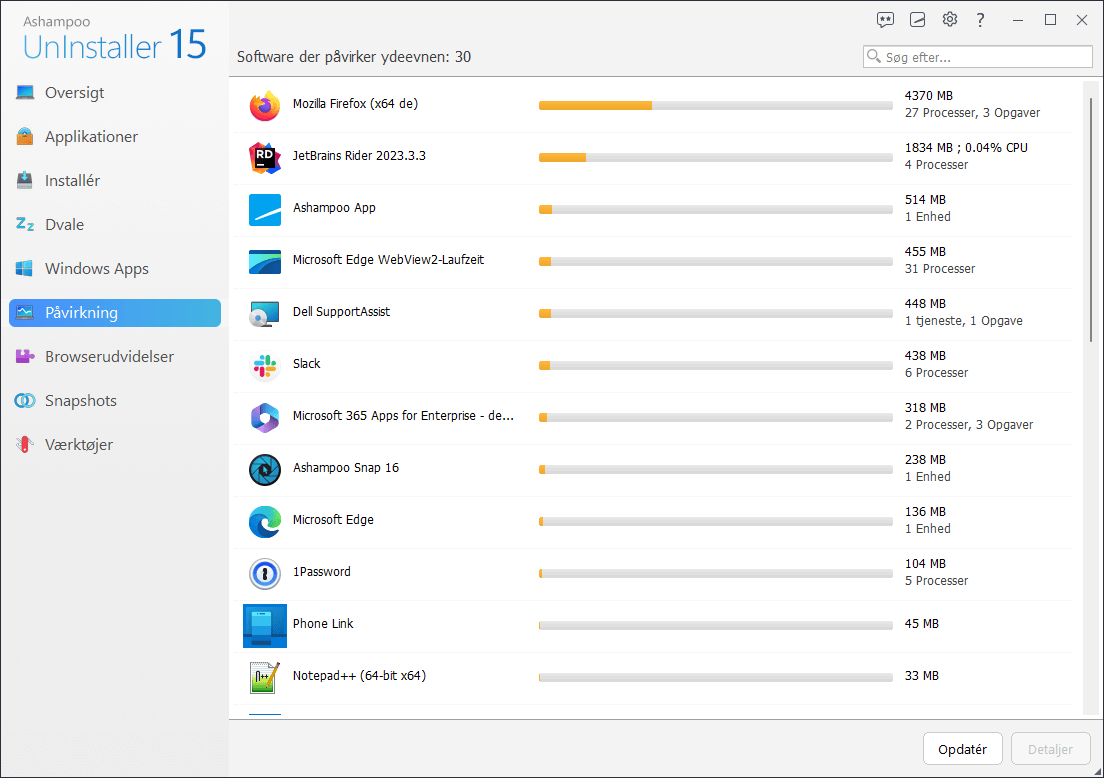Click the Windows Apps logo icon
Image resolution: width=1104 pixels, height=778 pixels.
pos(25,268)
